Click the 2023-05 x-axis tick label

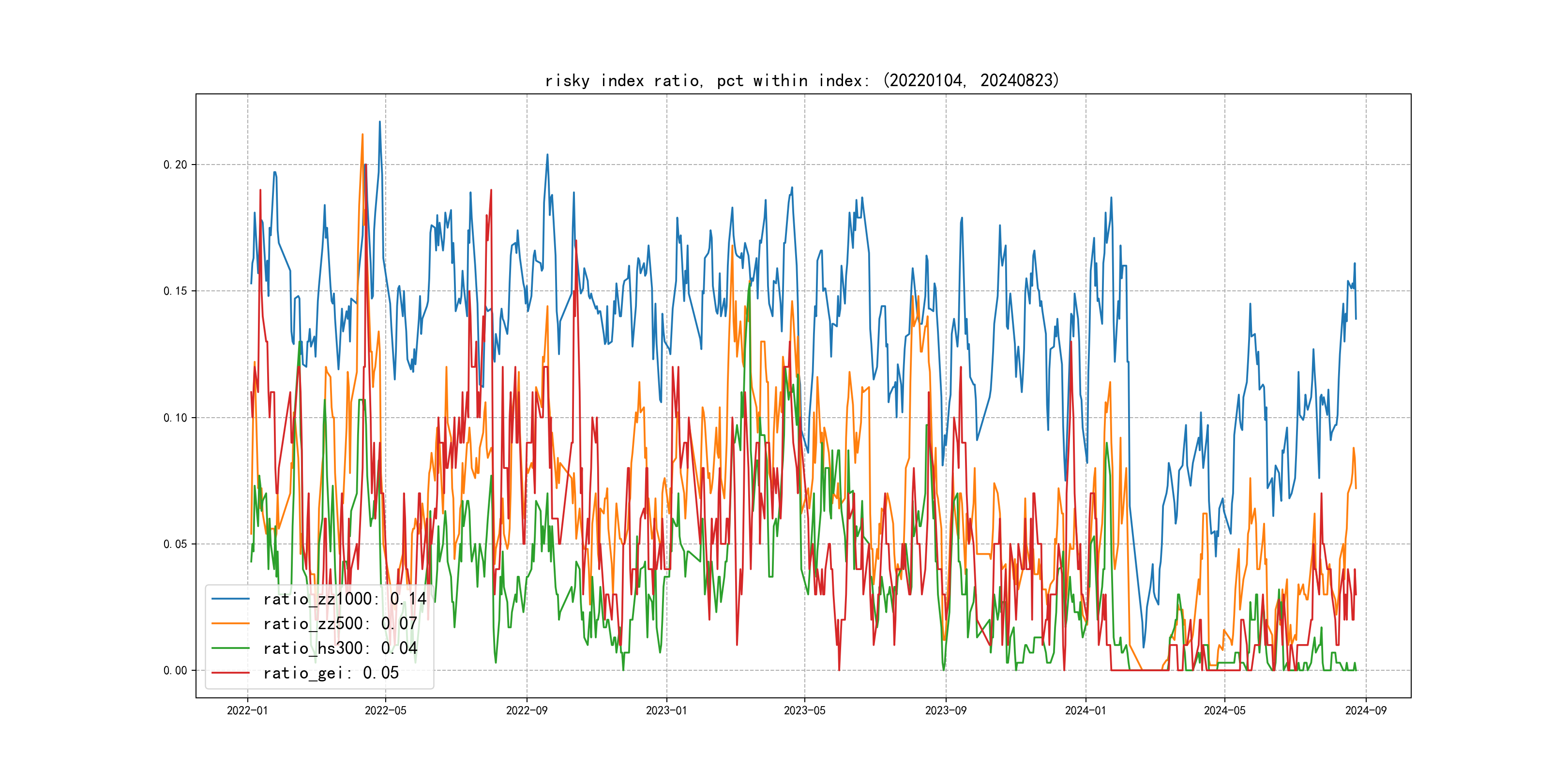(804, 710)
